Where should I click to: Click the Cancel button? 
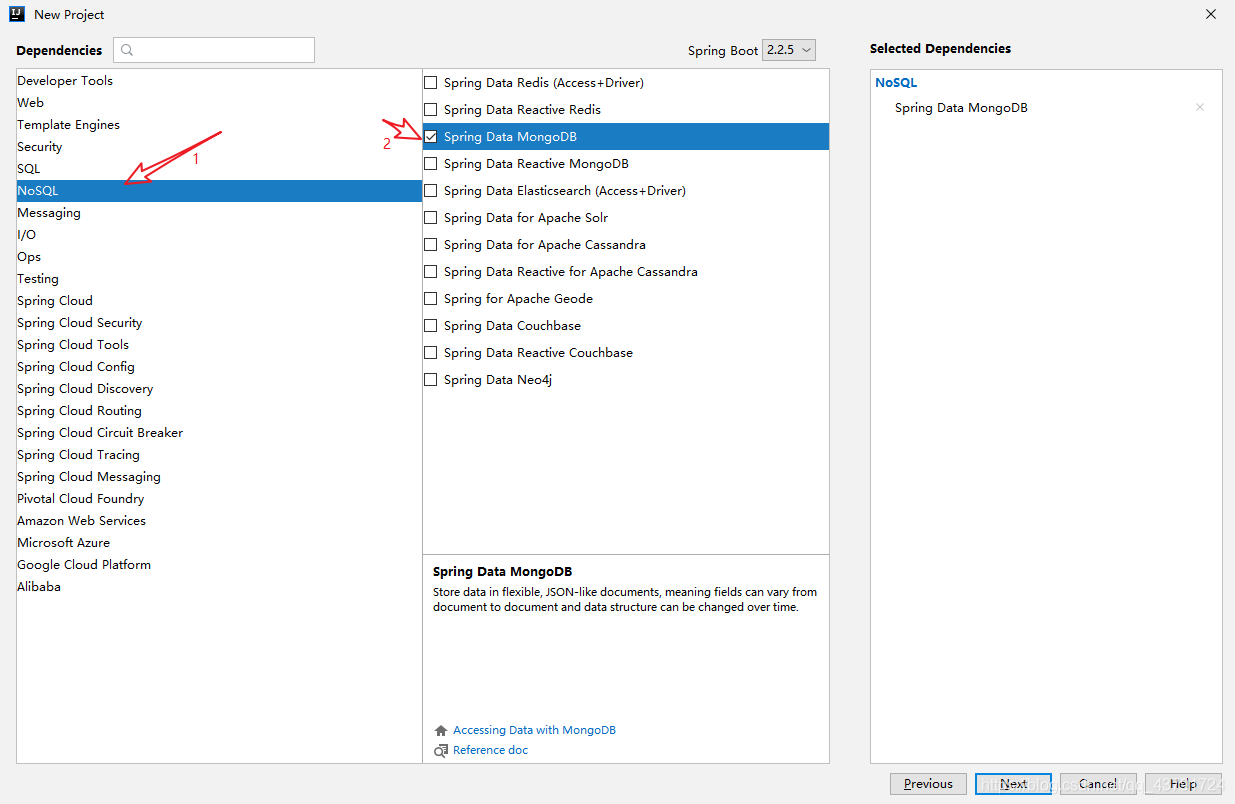point(1098,784)
